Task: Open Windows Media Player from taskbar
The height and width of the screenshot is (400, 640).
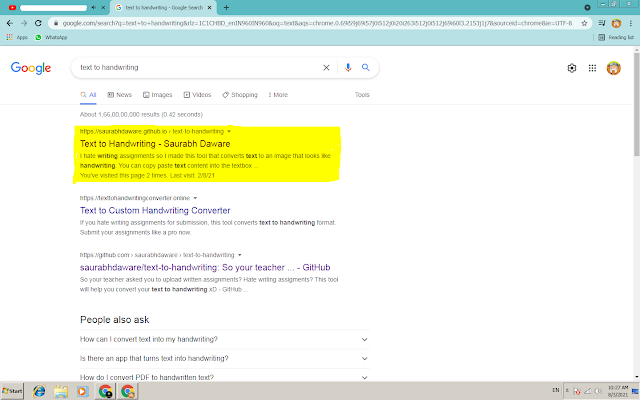Action: [x=82, y=391]
